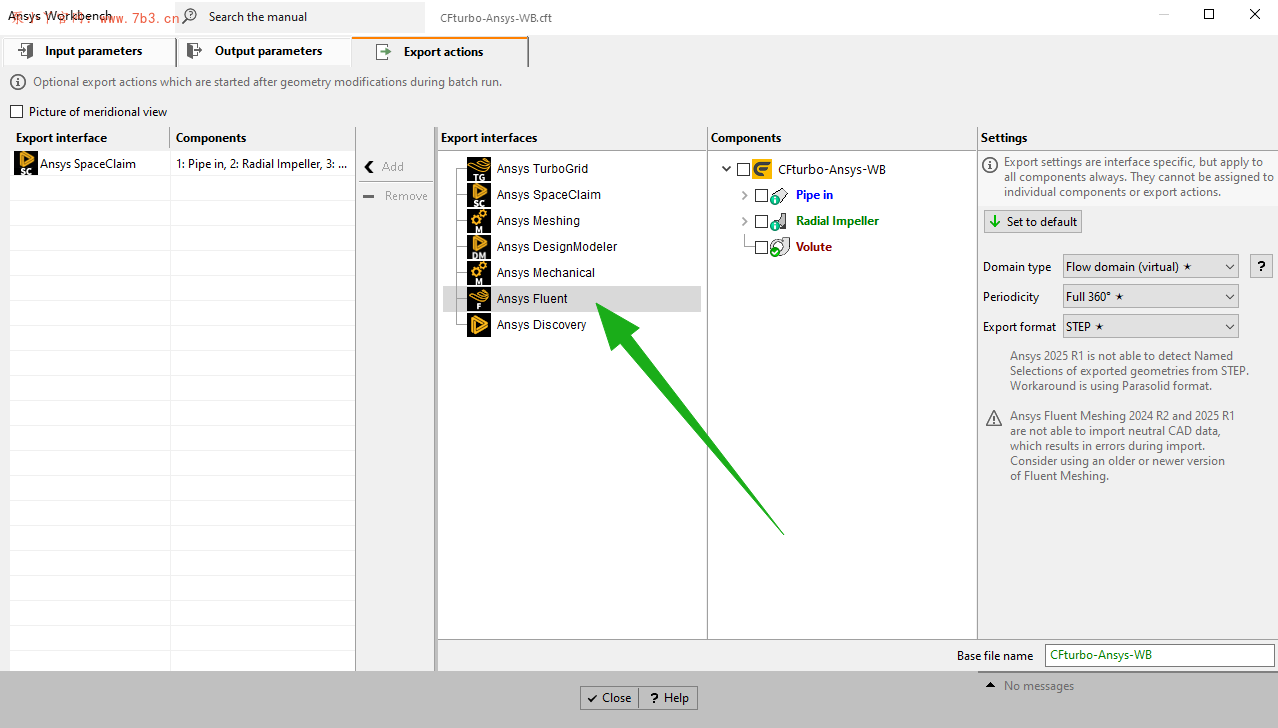Viewport: 1278px width, 728px height.
Task: Open the Domain type dropdown
Action: coord(1150,267)
